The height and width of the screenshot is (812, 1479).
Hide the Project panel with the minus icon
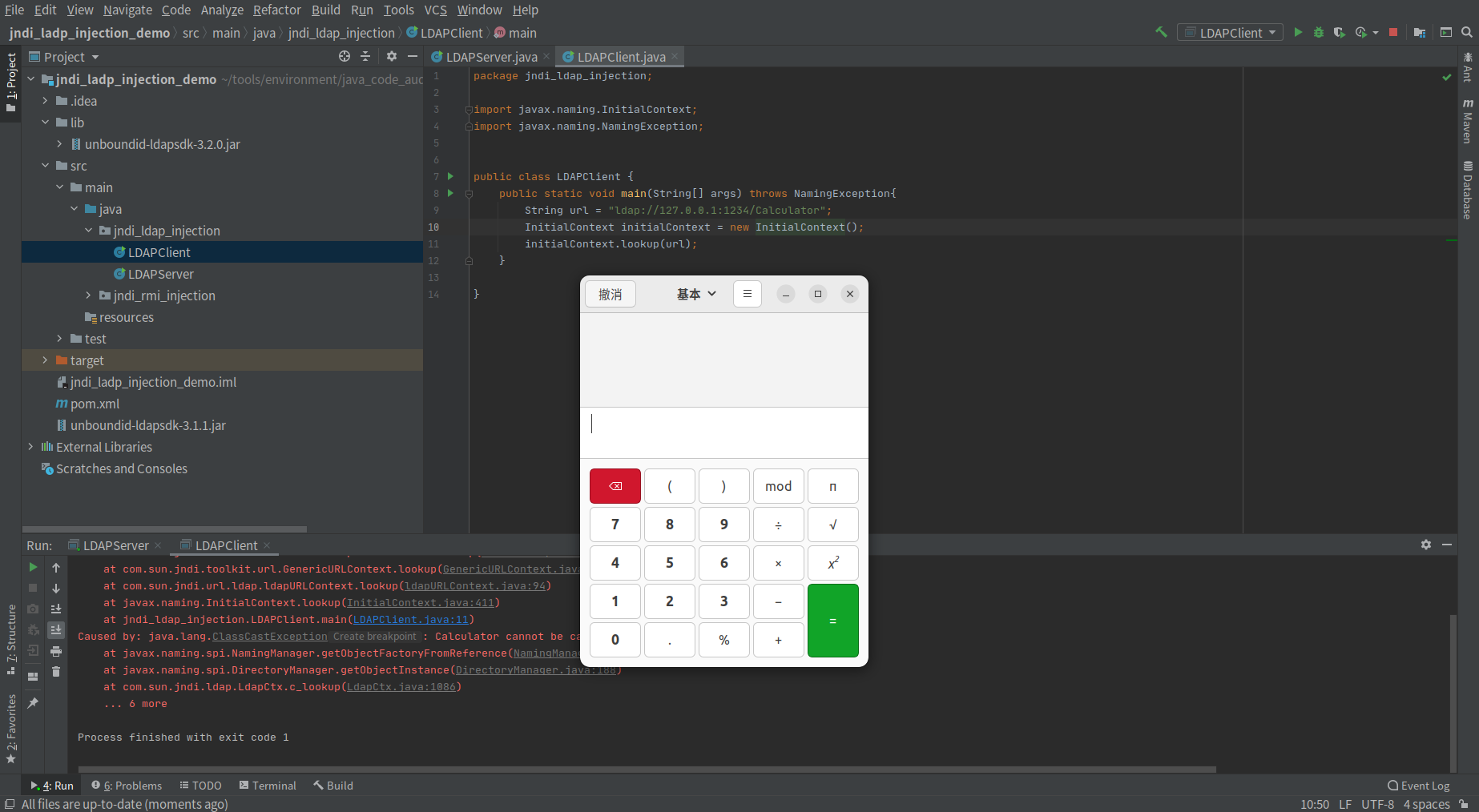click(x=413, y=56)
